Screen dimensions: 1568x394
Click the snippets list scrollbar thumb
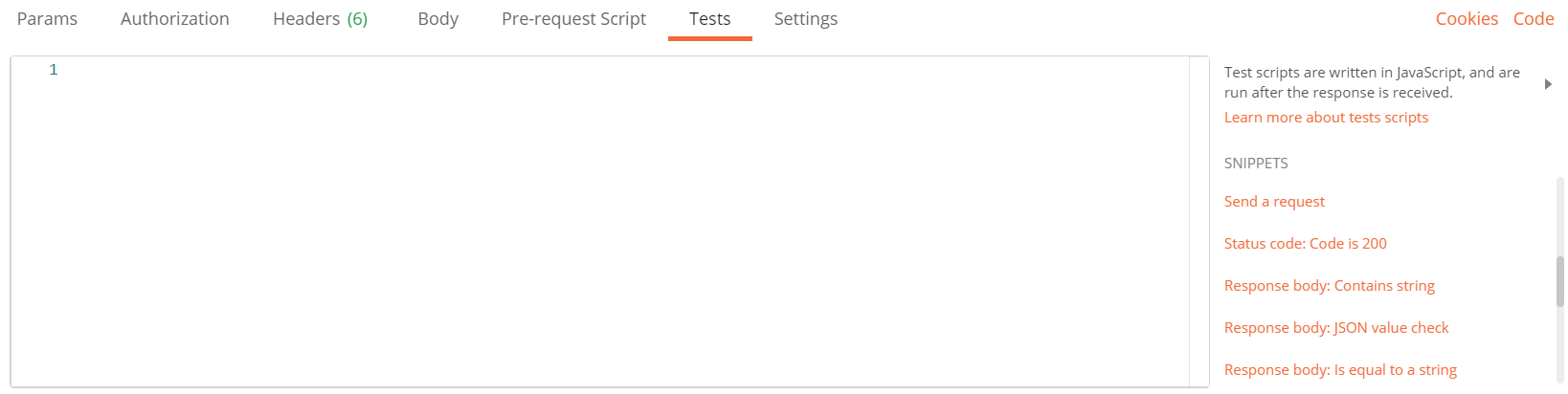[x=1559, y=281]
